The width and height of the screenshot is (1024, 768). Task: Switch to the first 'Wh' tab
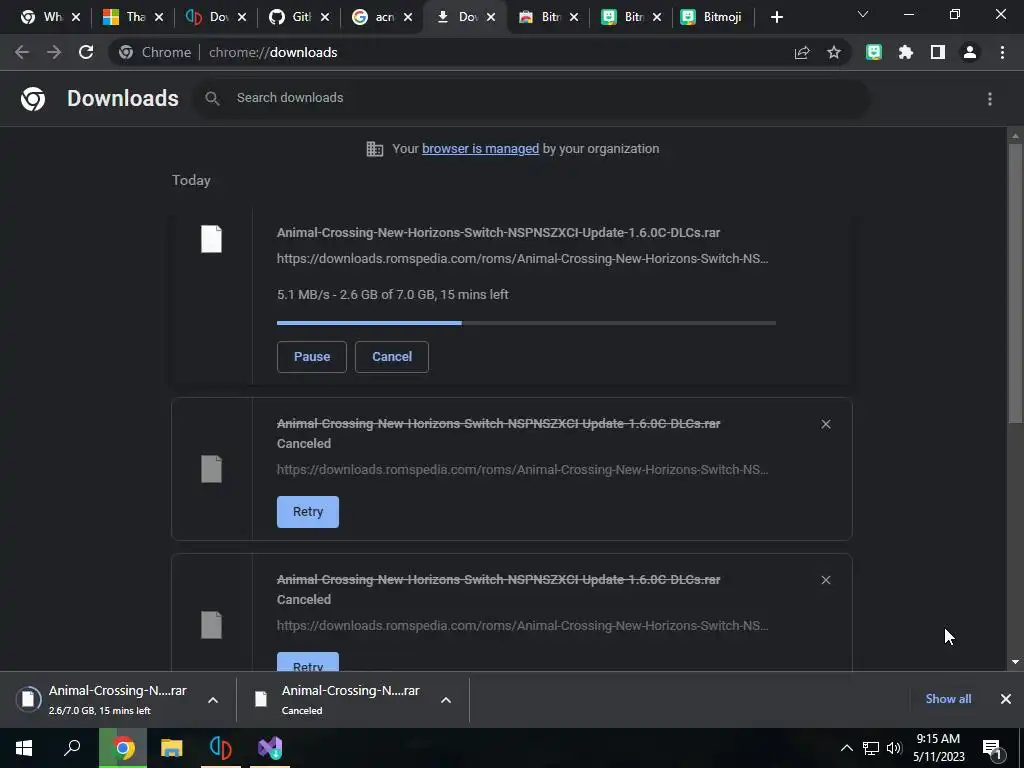[50, 17]
